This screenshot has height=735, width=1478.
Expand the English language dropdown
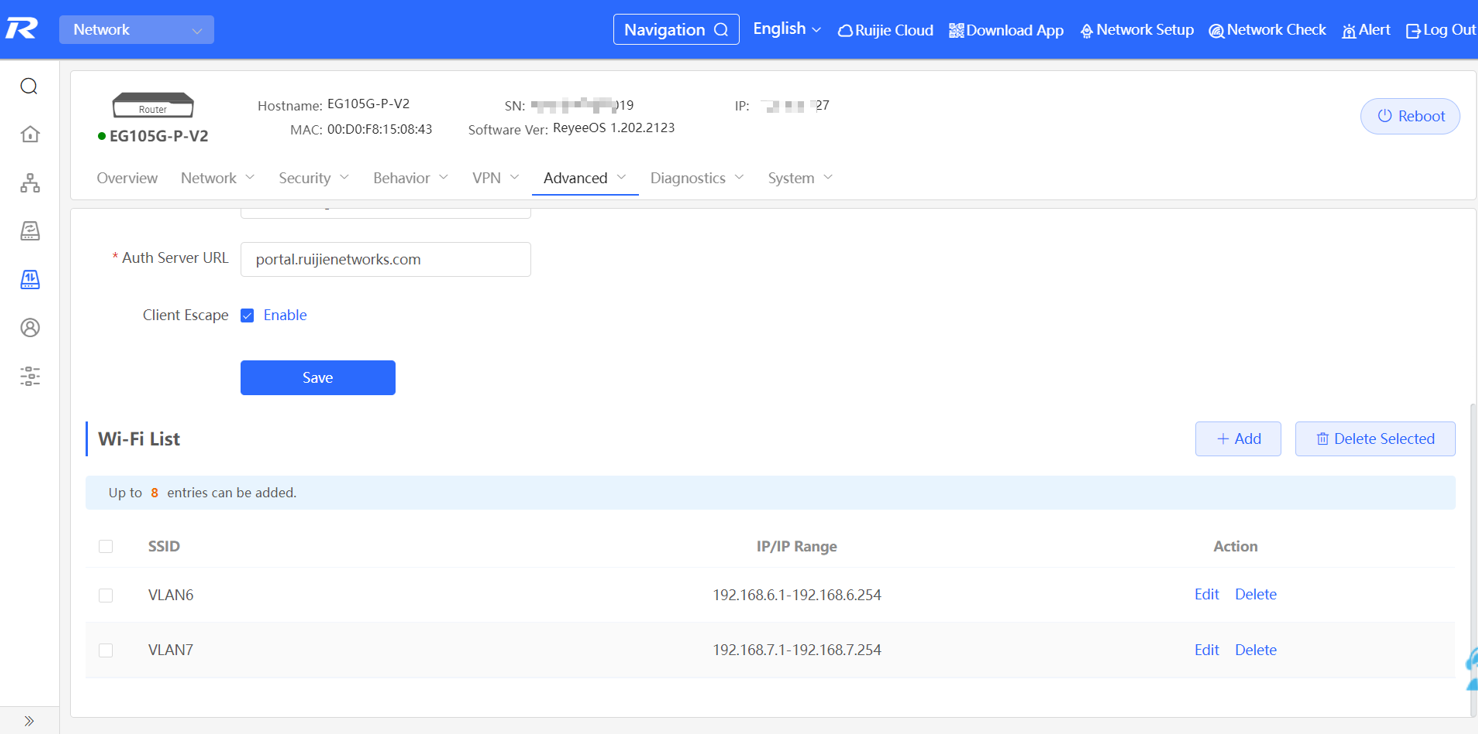tap(786, 29)
